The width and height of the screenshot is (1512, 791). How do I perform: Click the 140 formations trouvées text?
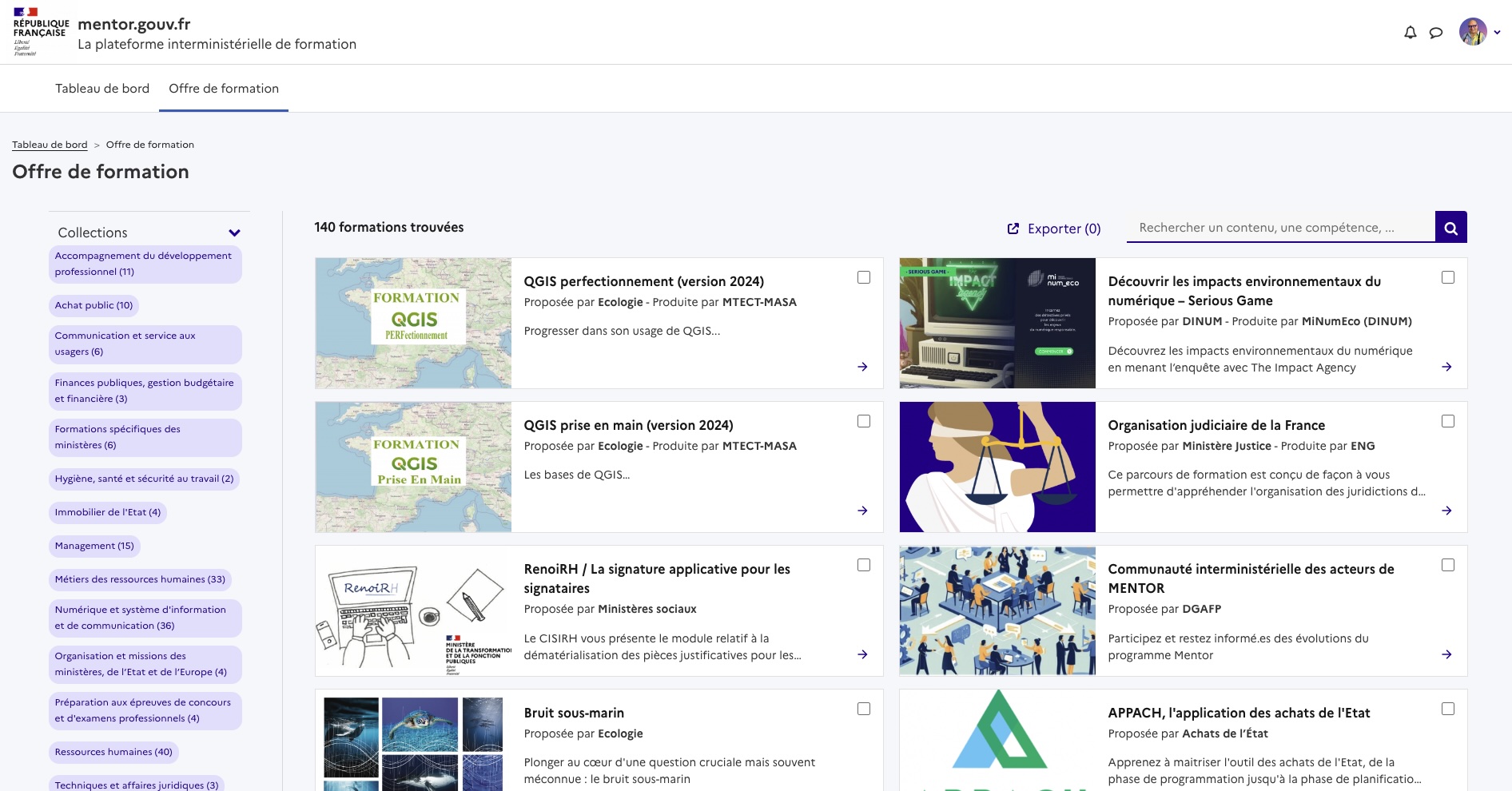(389, 227)
